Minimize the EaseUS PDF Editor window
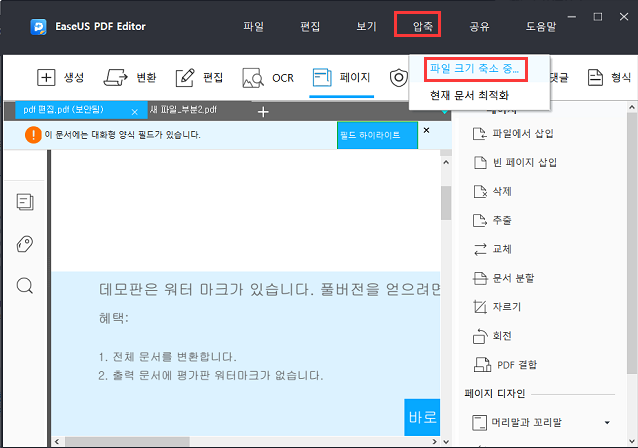This screenshot has height=448, width=638. (x=572, y=17)
